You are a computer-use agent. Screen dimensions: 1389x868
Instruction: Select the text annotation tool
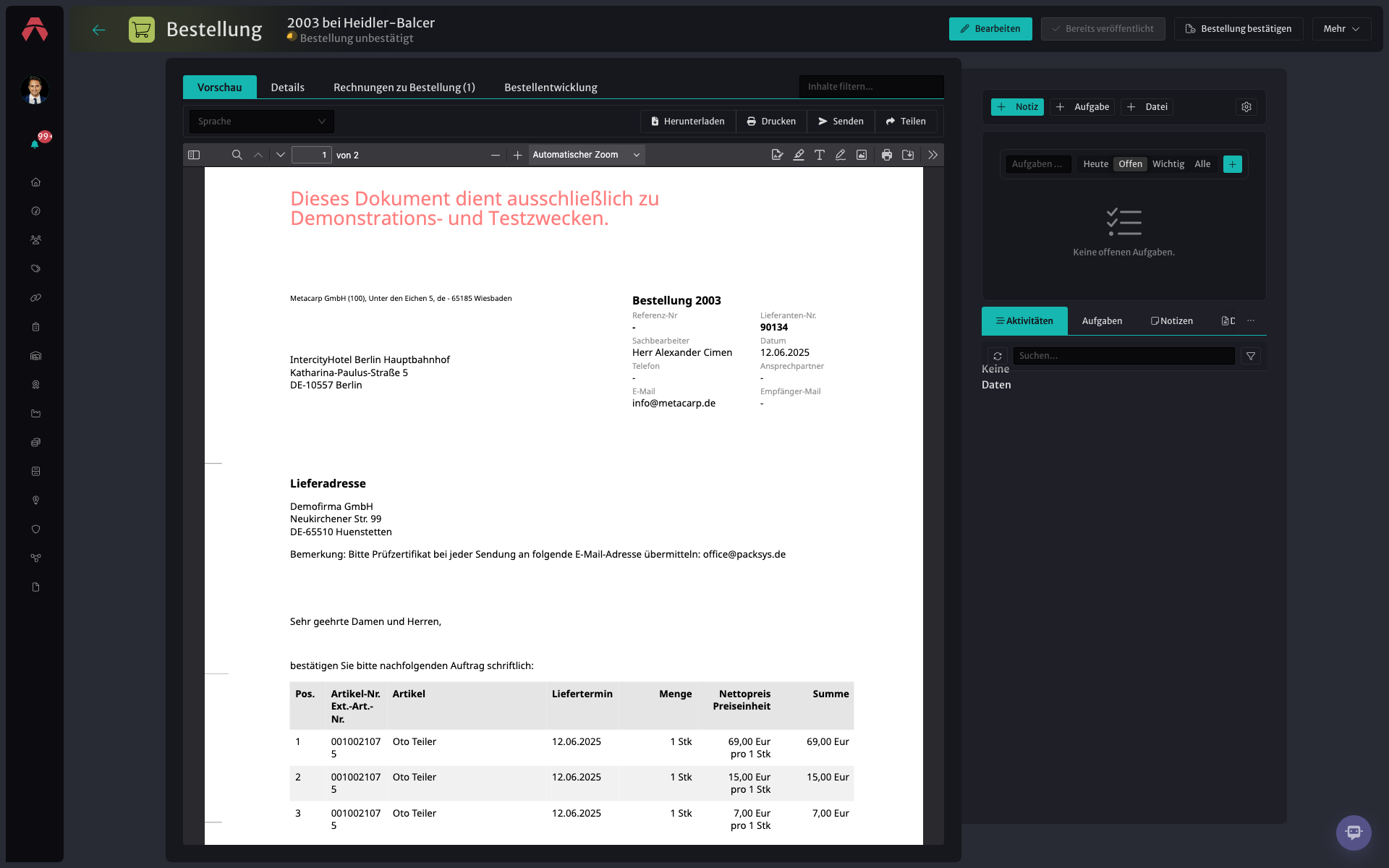tap(820, 155)
